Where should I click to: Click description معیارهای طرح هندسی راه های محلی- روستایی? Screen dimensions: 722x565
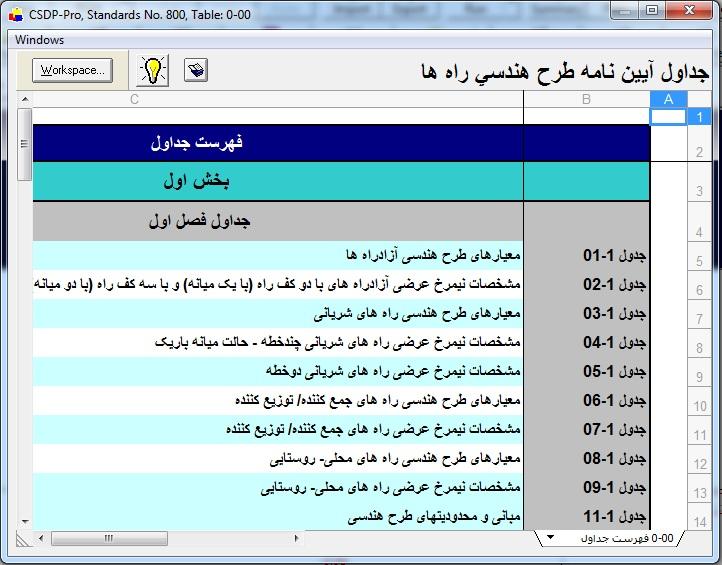[x=395, y=458]
